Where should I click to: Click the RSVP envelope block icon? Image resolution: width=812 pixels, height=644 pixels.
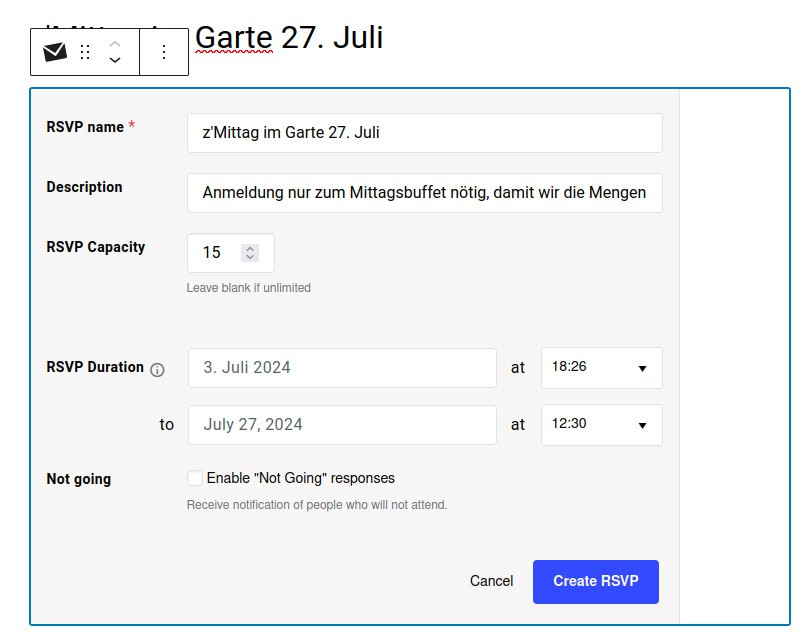pyautogui.click(x=55, y=52)
